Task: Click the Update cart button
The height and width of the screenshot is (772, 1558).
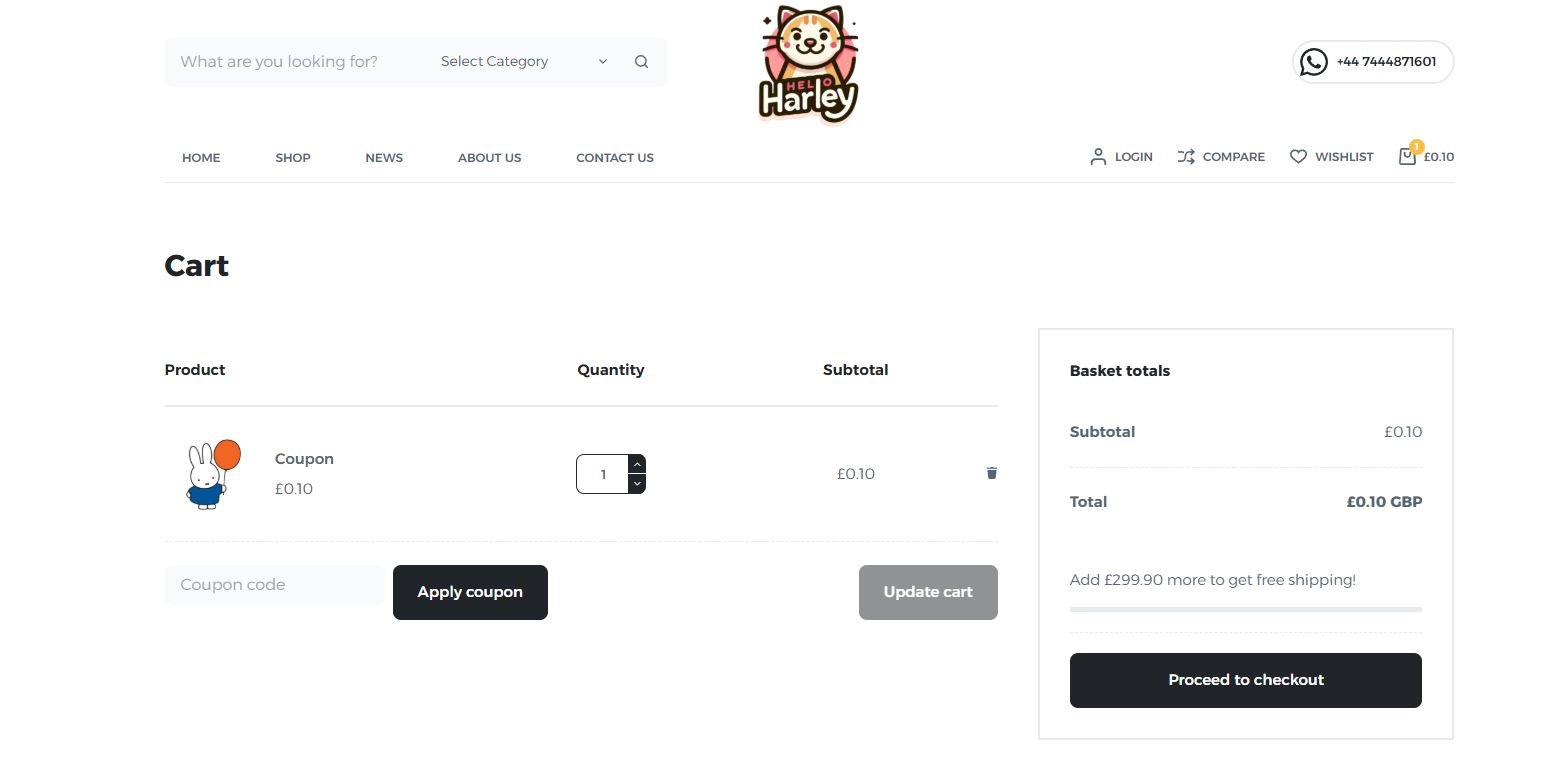Action: tap(927, 592)
